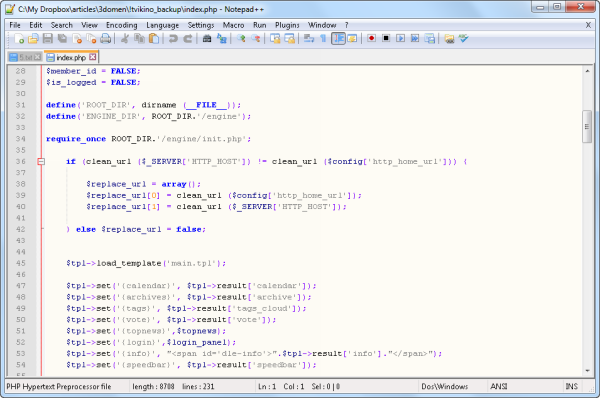Open the Window menu
This screenshot has width=600, height=398.
322,25
